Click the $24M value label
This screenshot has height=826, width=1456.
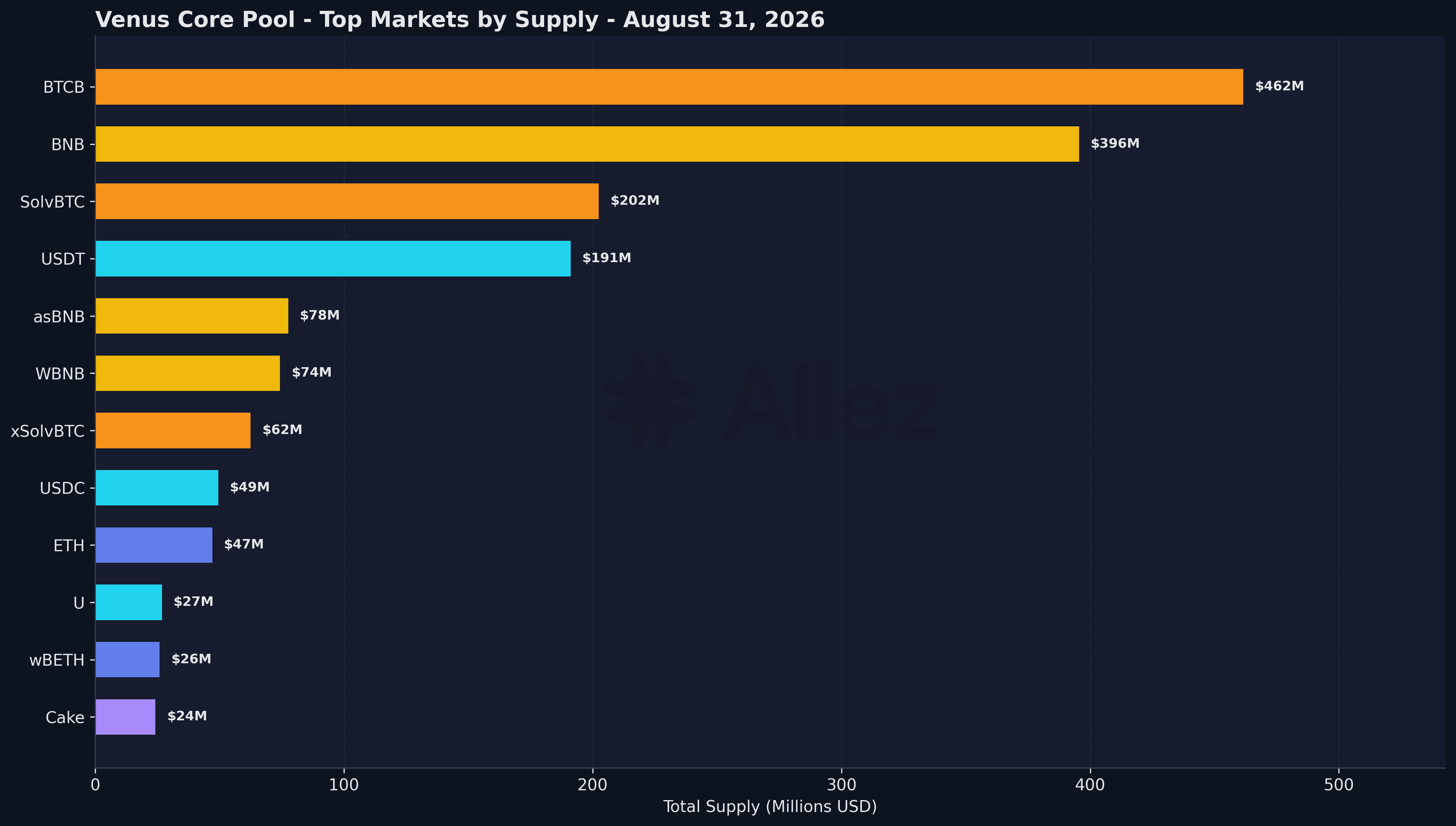pos(187,716)
